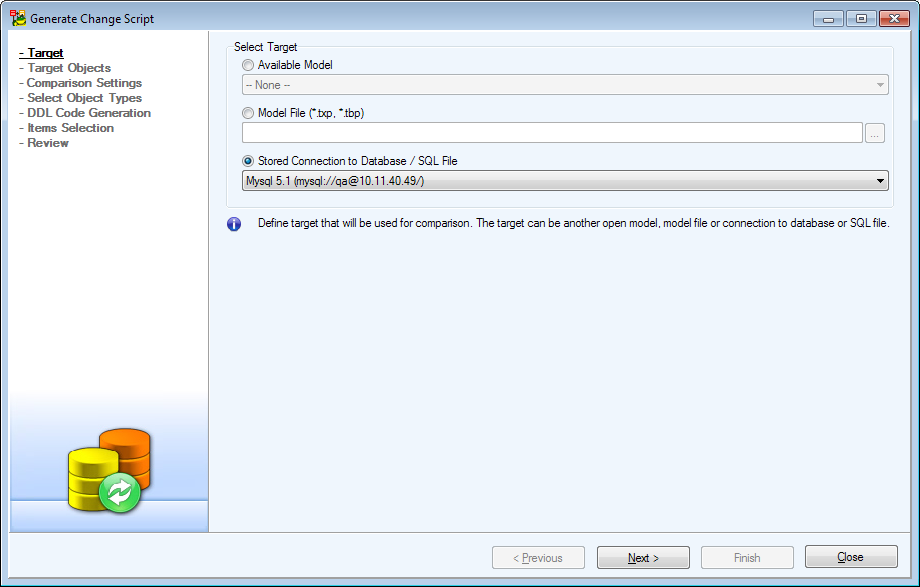
Task: Open the Comparison Settings step
Action: click(84, 83)
